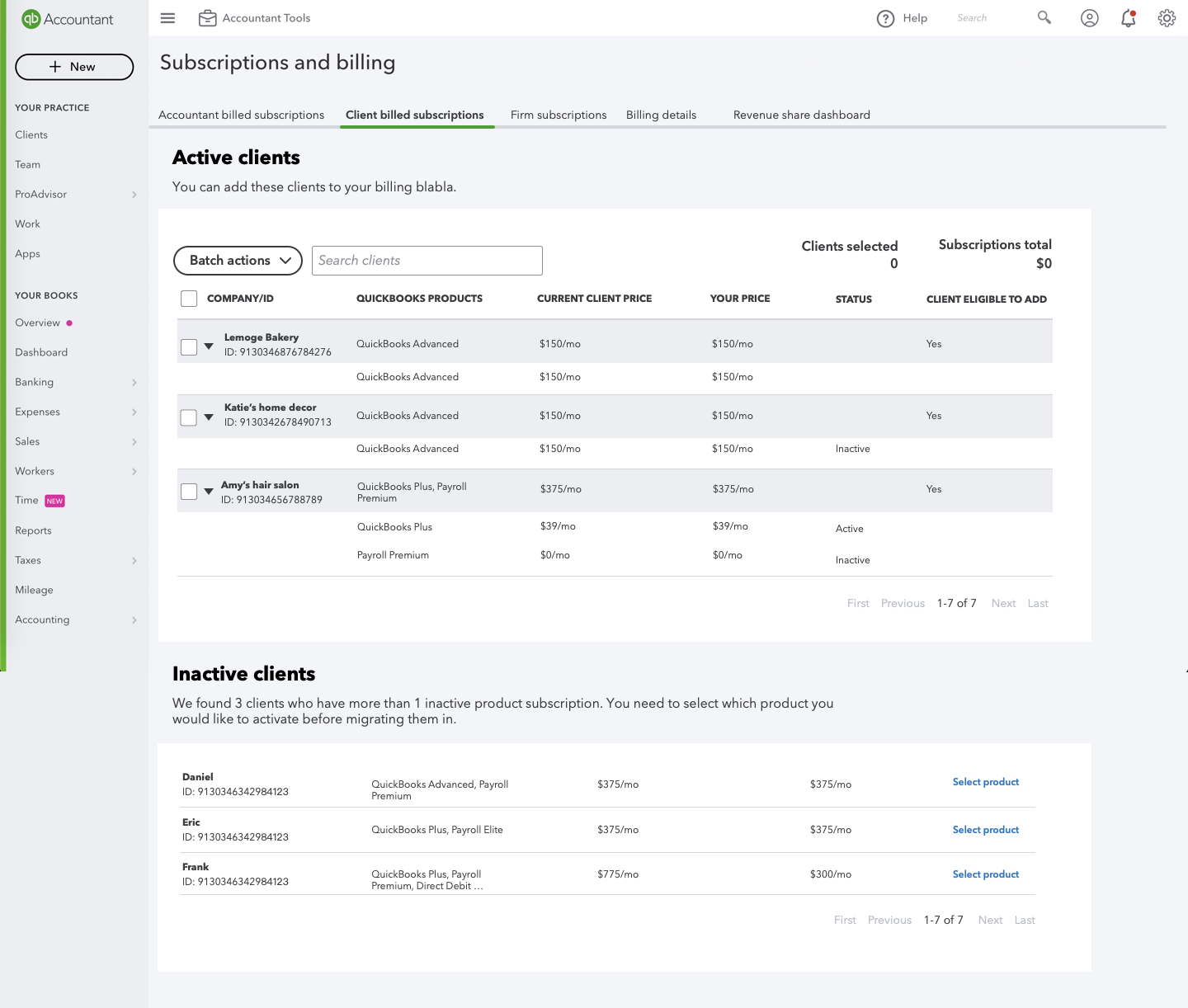Open the user profile icon
This screenshot has width=1188, height=1008.
(1090, 18)
